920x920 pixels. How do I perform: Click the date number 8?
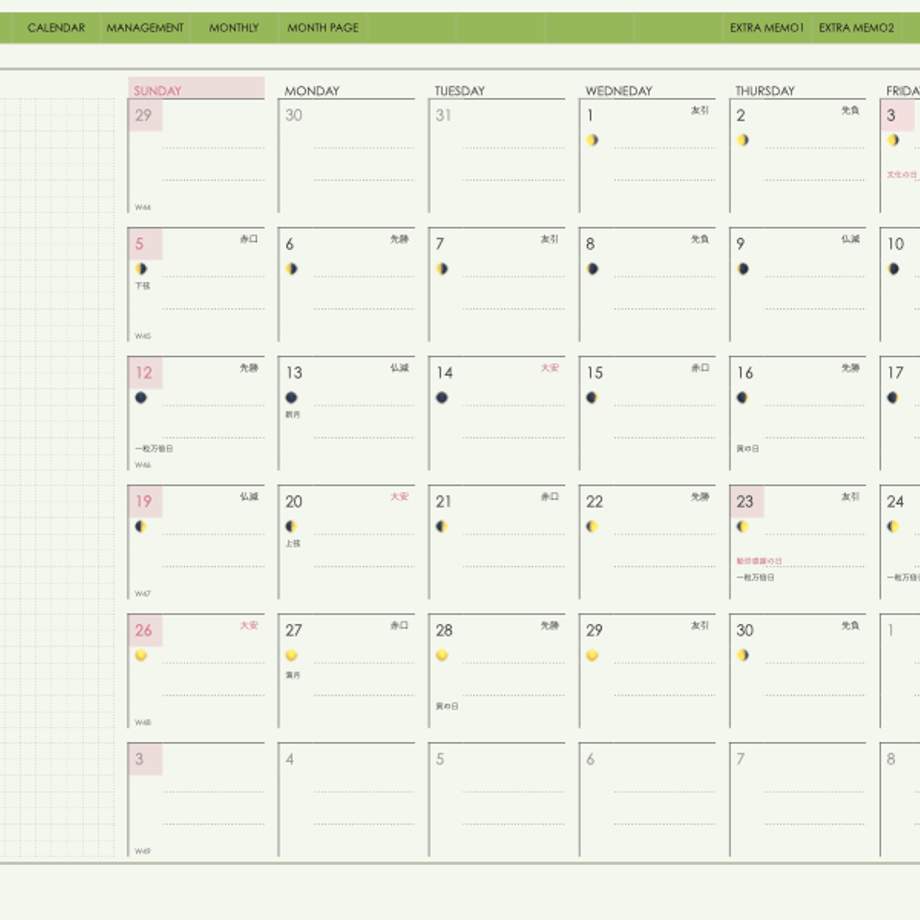click(590, 244)
